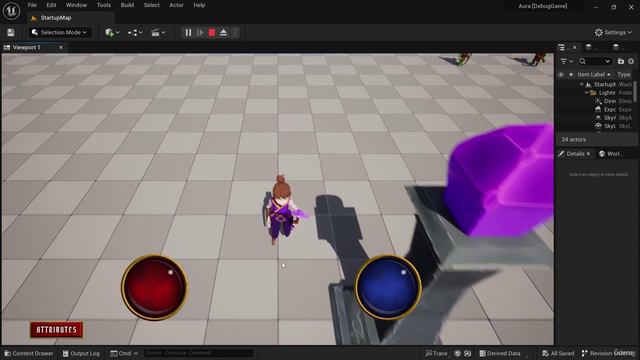Expand the Outliner search history chevron
The width and height of the screenshot is (640, 360).
[607, 61]
